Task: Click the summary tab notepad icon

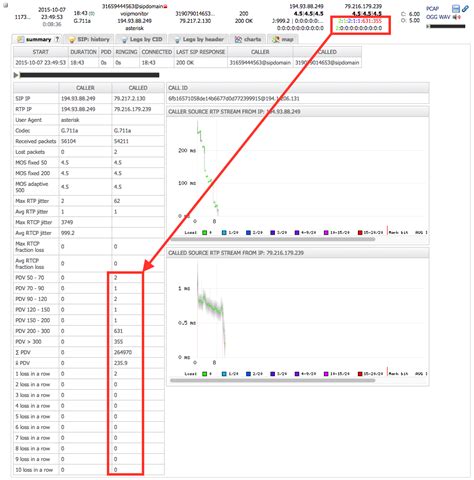Action: pyautogui.click(x=20, y=39)
